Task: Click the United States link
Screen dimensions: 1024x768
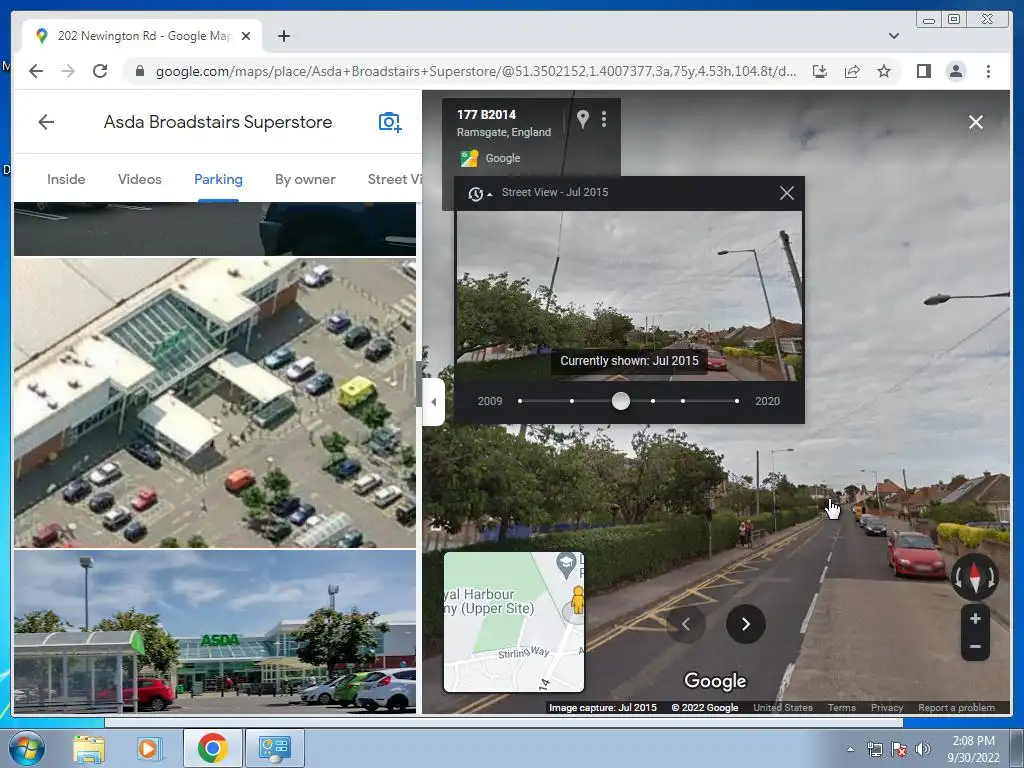Action: [783, 707]
